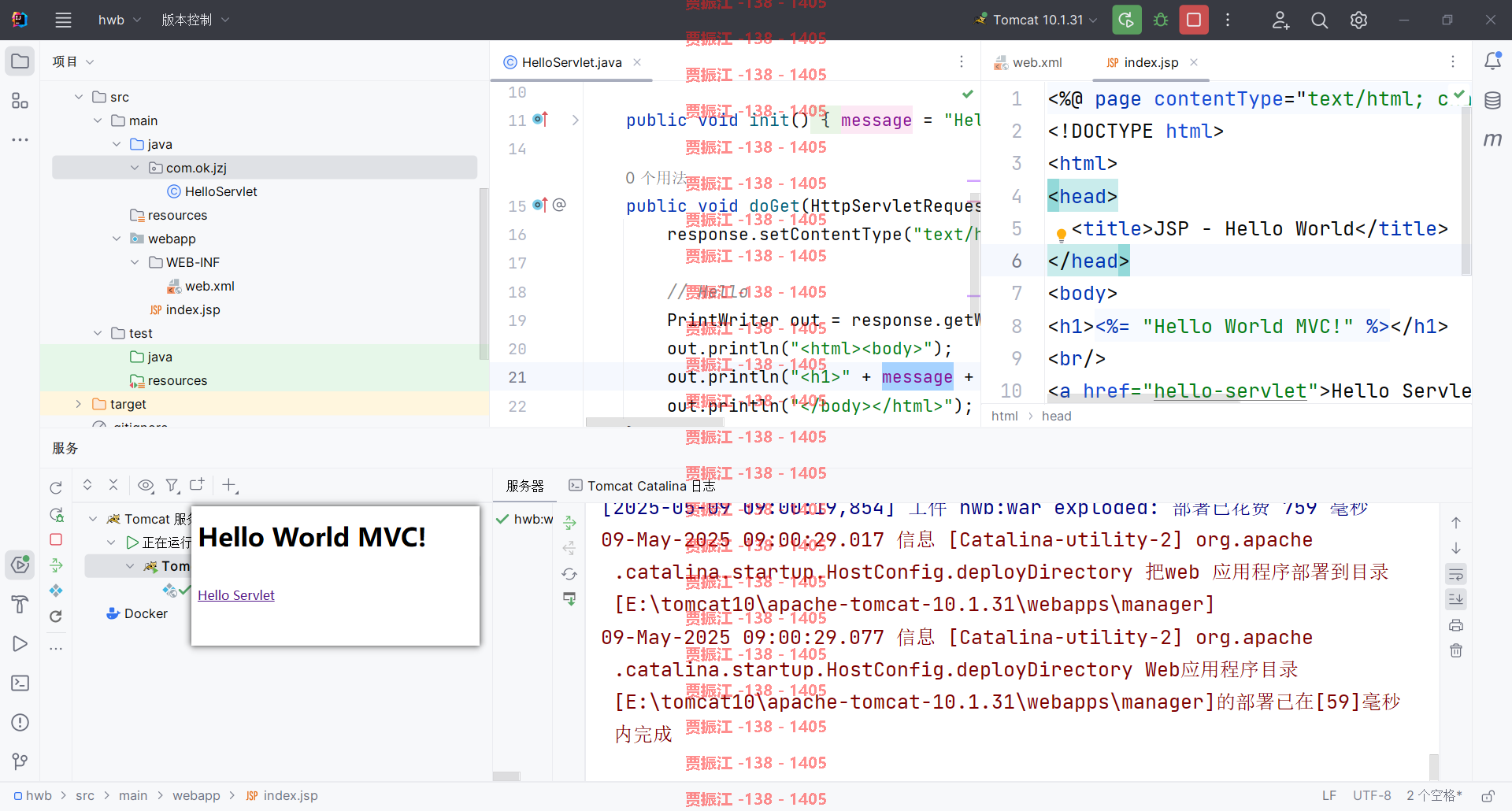Click the Rerun Tomcat green button

(x=1127, y=20)
